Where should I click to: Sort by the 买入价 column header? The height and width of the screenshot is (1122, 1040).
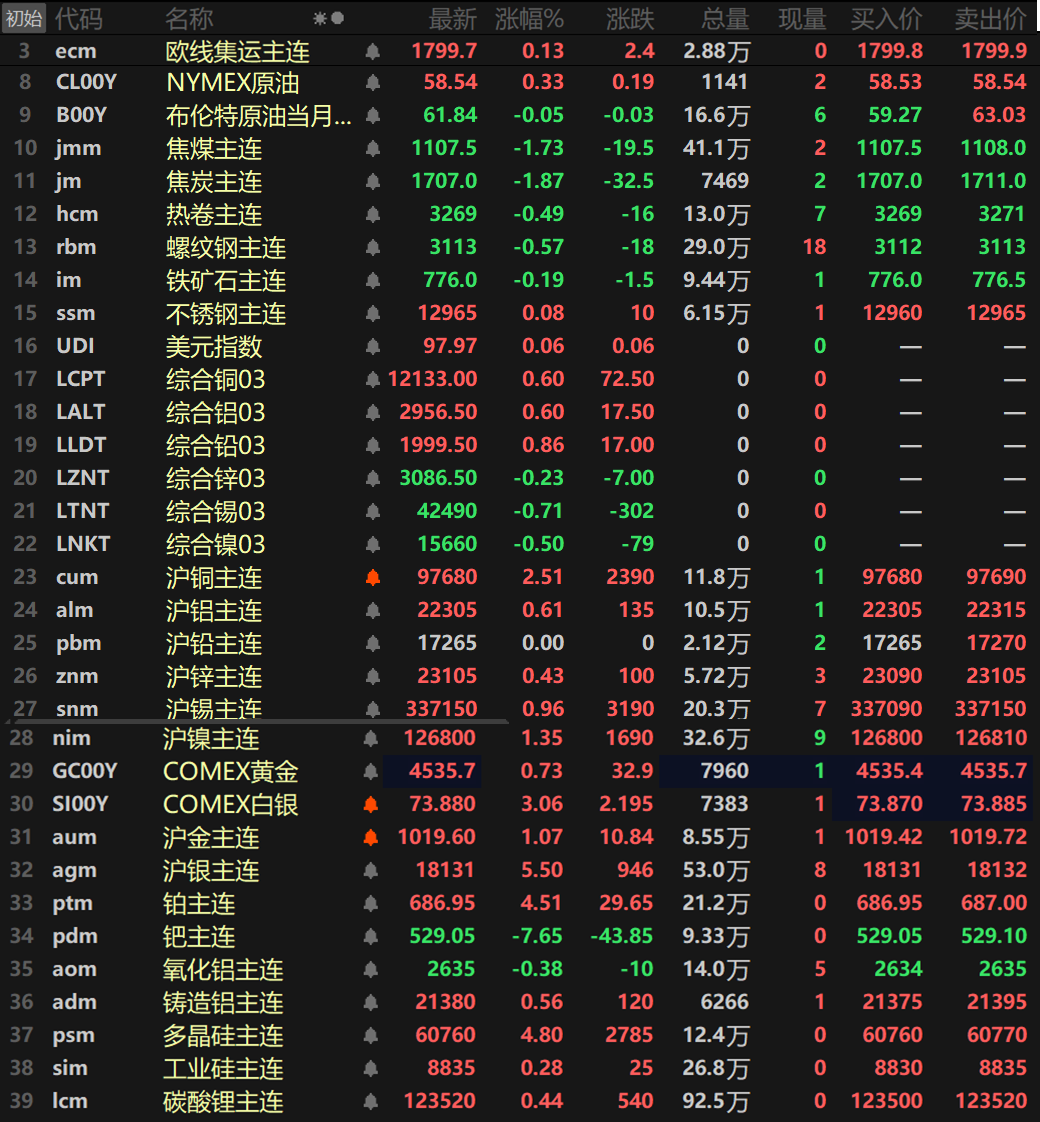886,19
